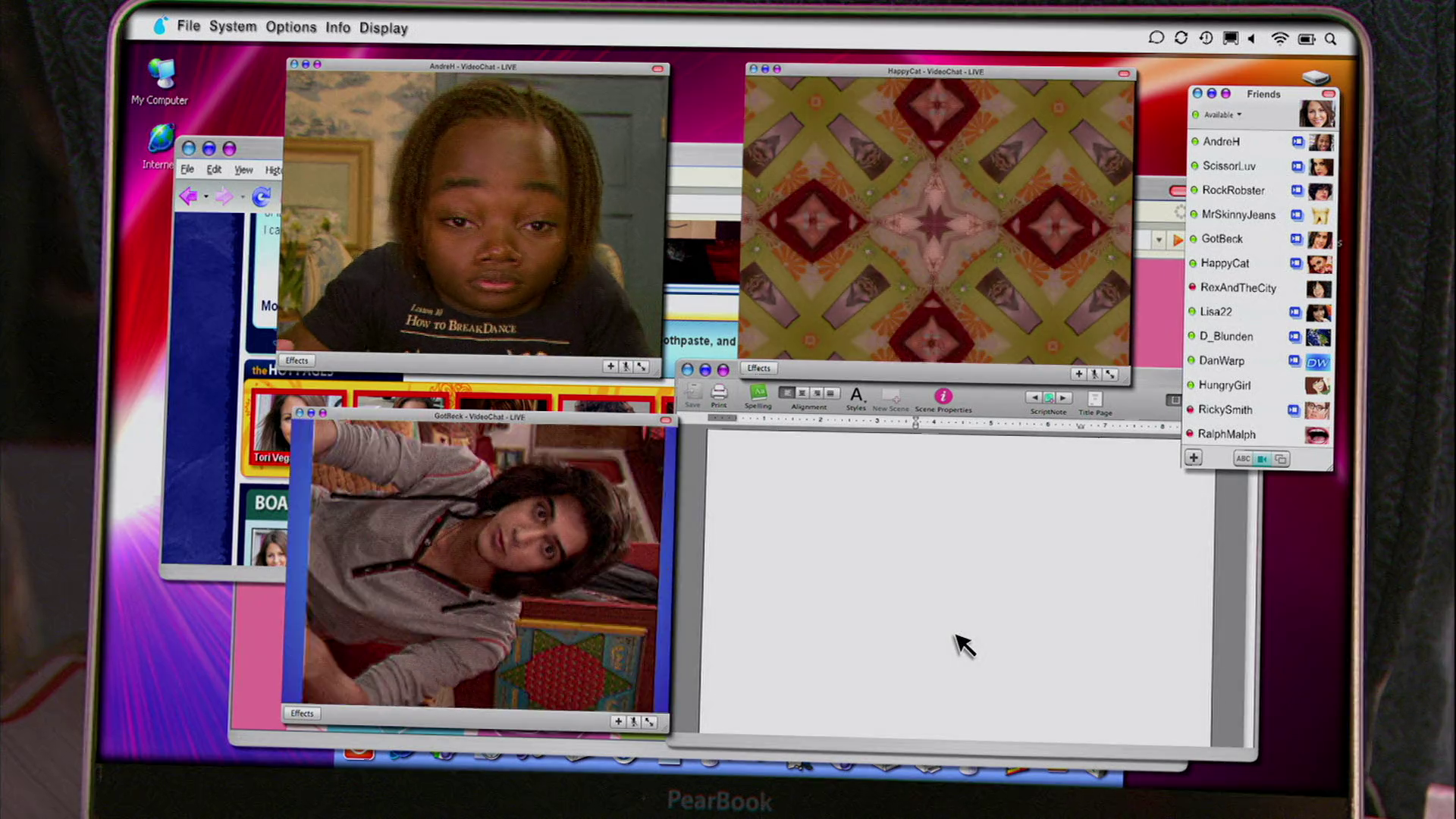Viewport: 1456px width, 819px height.
Task: Select center text alignment button
Action: point(802,393)
